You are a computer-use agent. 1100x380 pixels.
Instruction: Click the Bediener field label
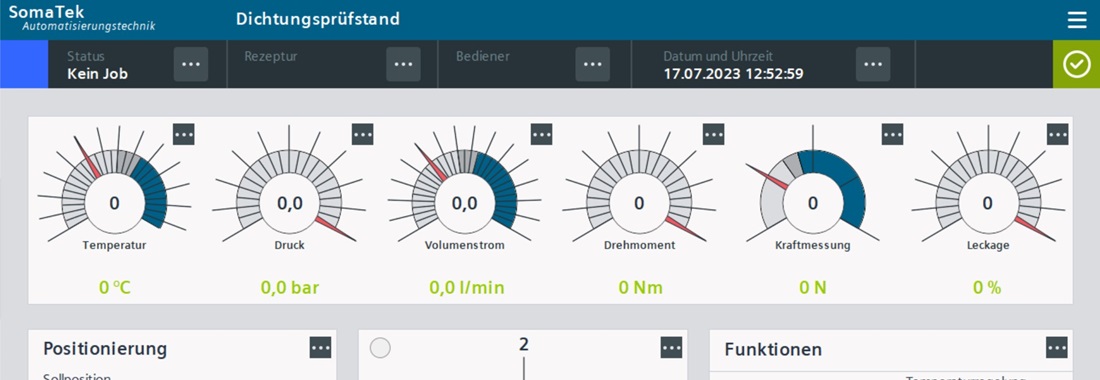point(483,56)
